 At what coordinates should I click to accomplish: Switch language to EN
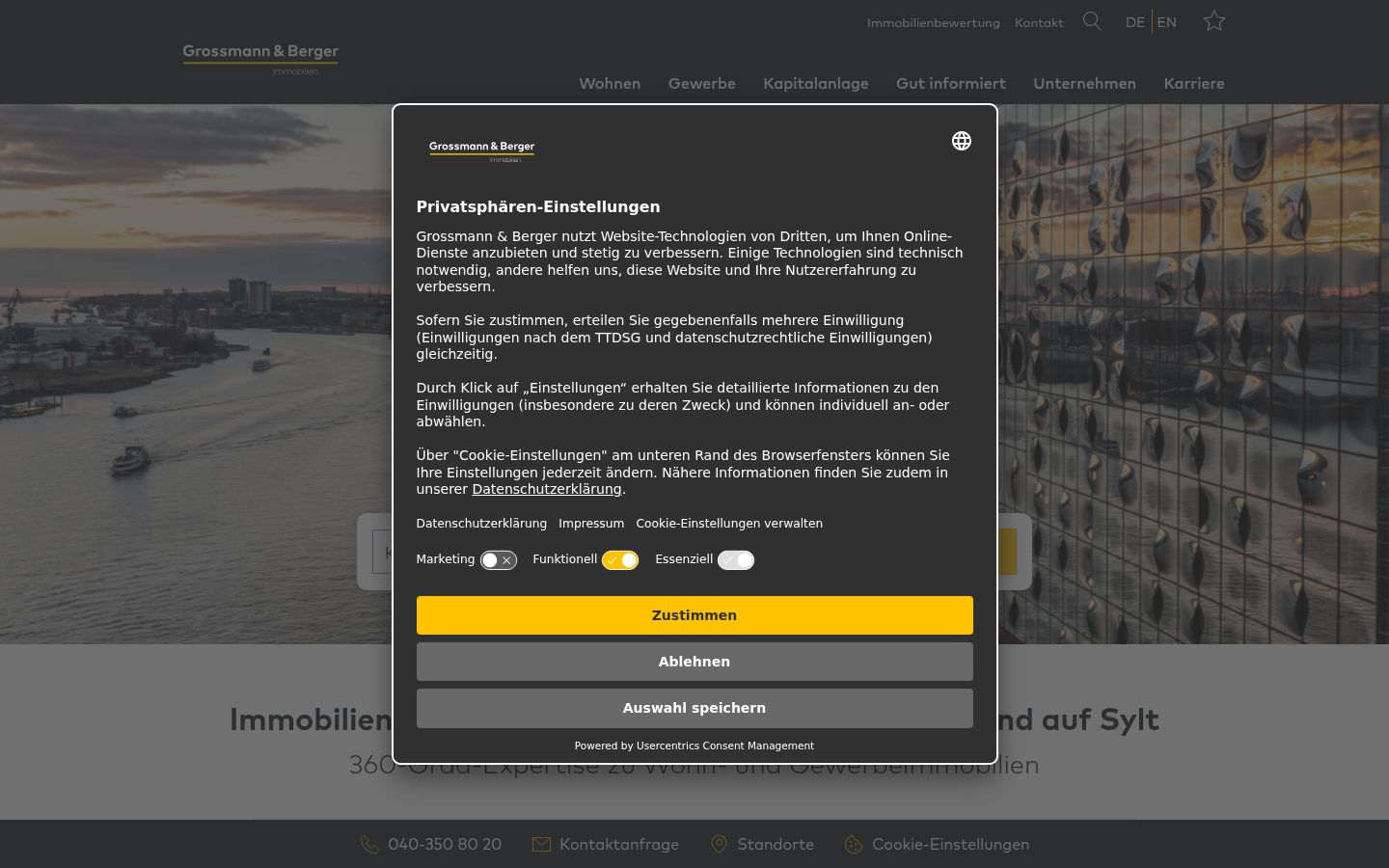[1167, 22]
